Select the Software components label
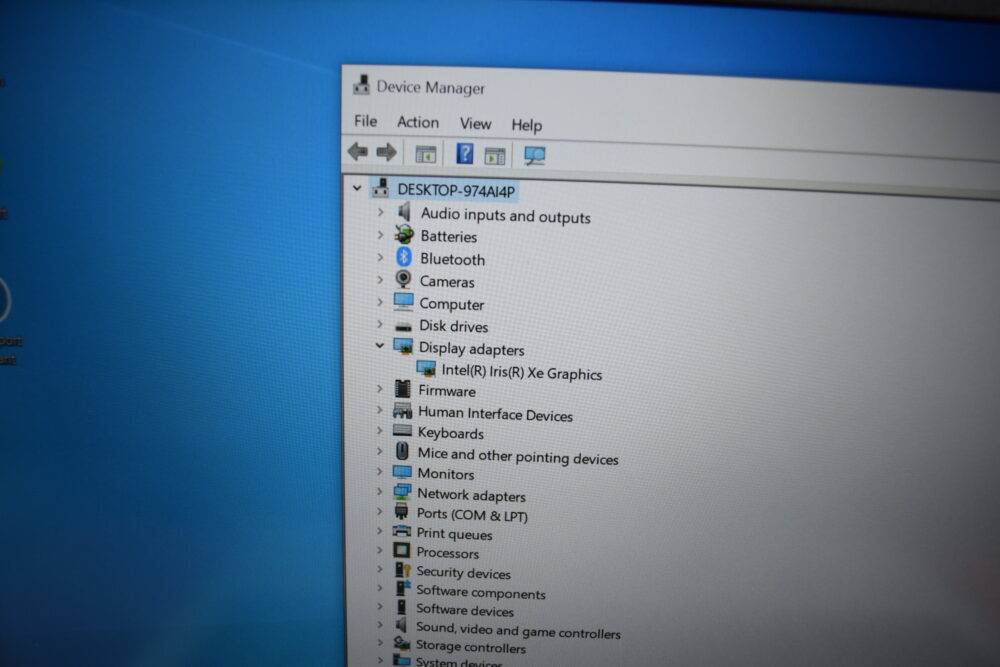This screenshot has width=1000, height=667. pyautogui.click(x=481, y=592)
